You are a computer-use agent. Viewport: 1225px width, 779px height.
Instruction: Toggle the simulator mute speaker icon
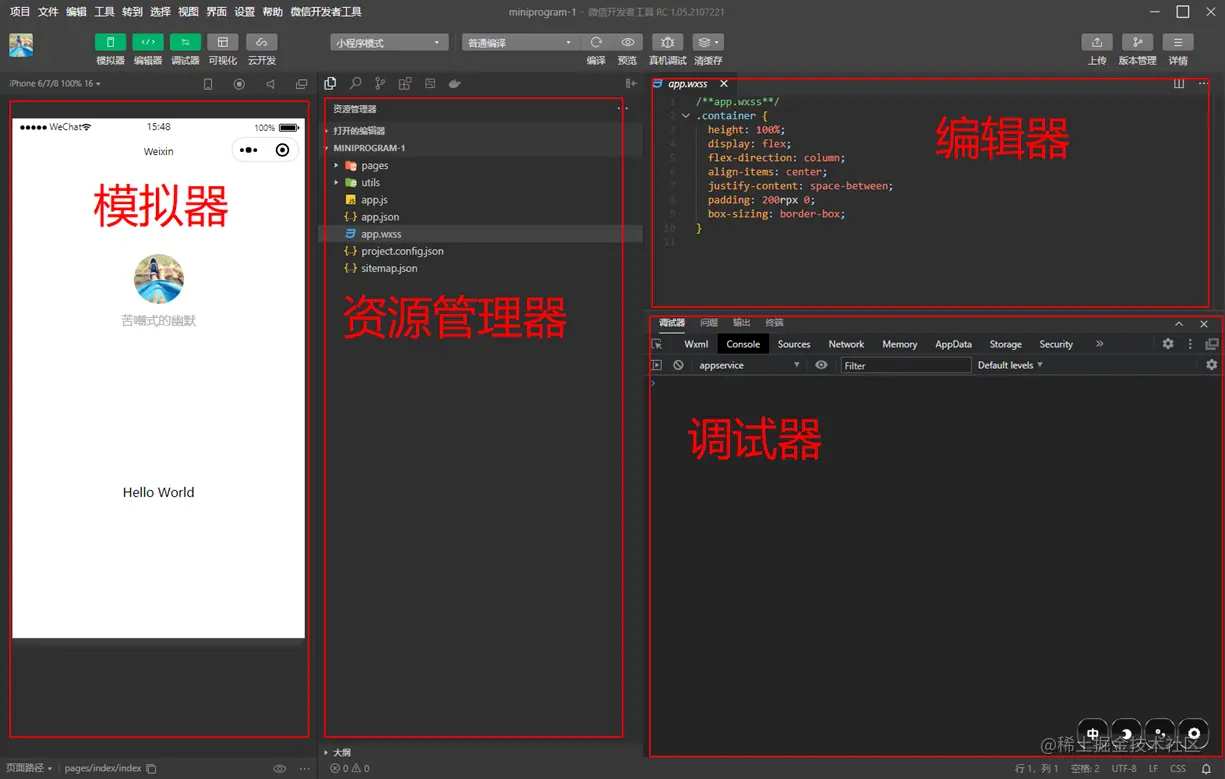pos(270,84)
